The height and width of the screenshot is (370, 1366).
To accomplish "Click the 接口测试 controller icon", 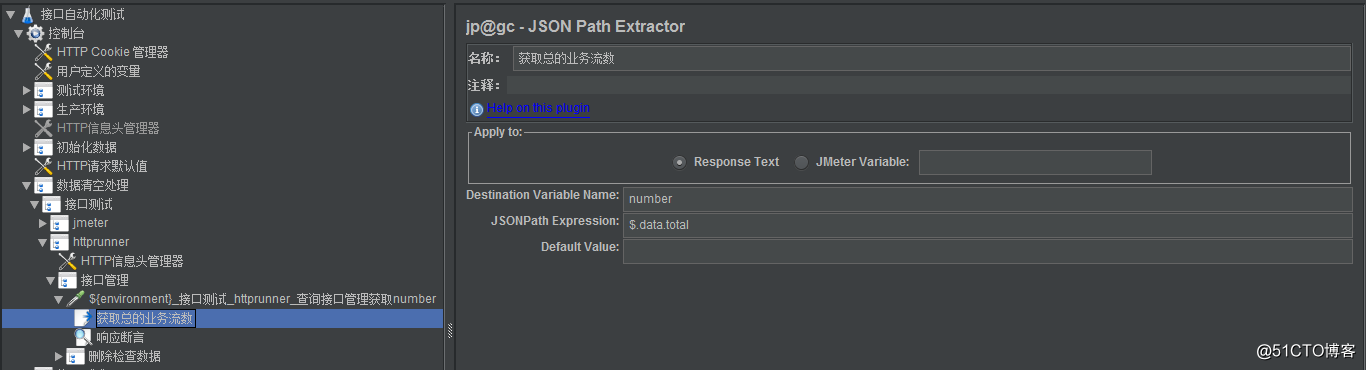I will (52, 204).
